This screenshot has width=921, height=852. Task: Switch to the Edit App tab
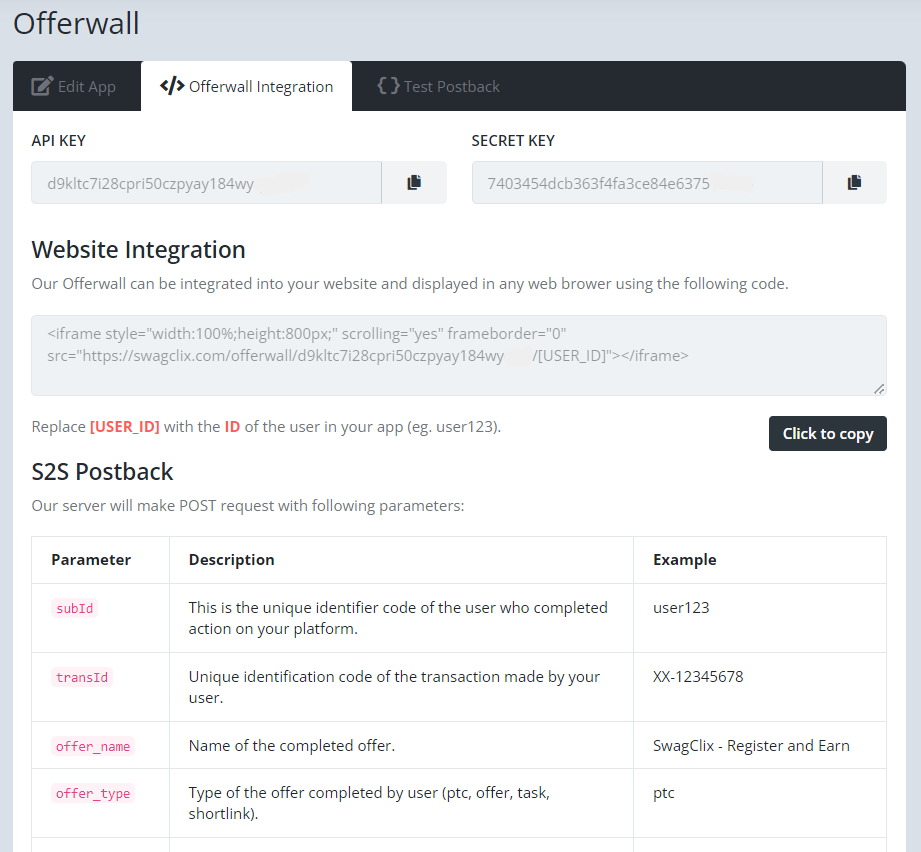pos(76,86)
